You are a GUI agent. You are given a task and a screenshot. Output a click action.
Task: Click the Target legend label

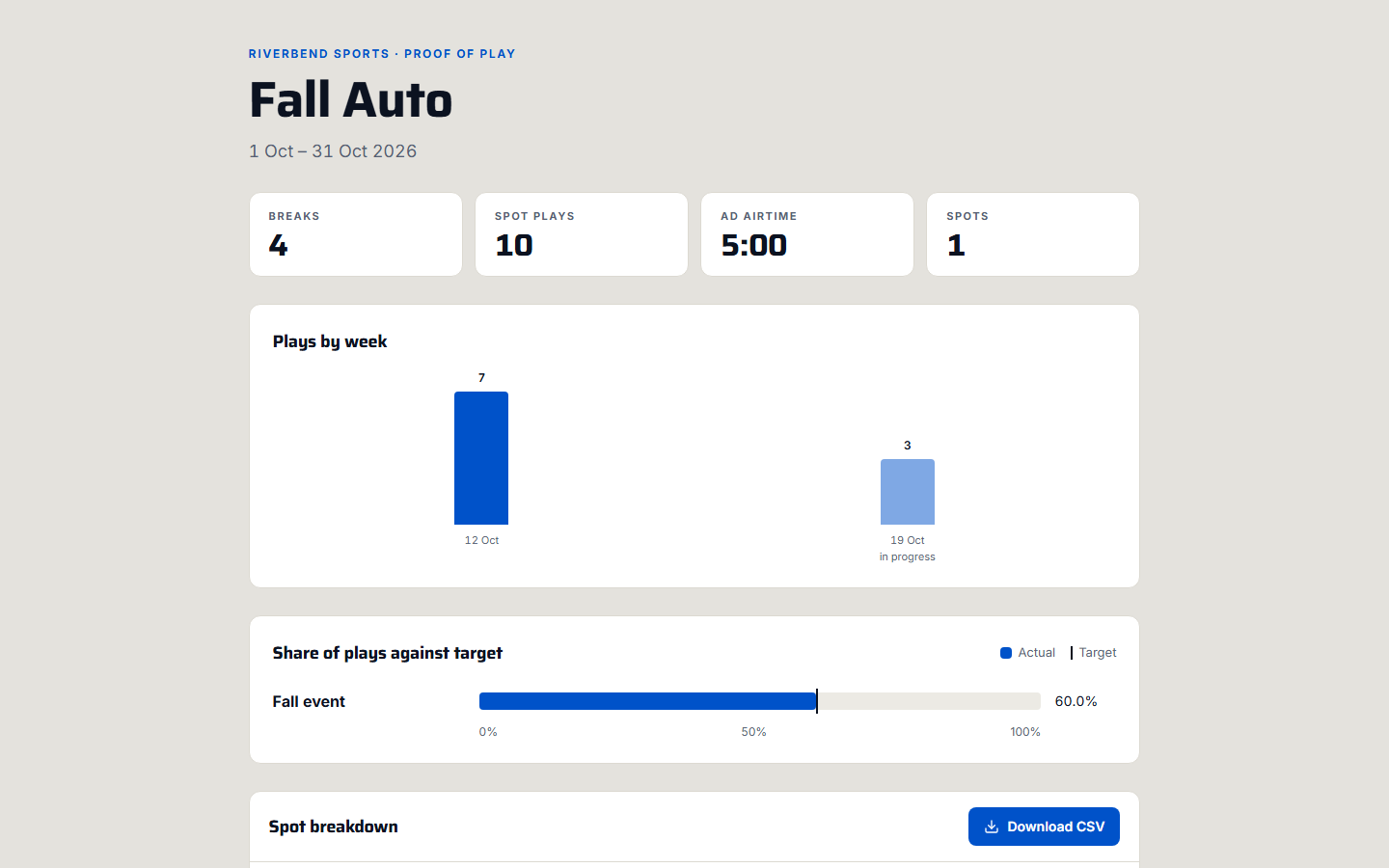1098,653
